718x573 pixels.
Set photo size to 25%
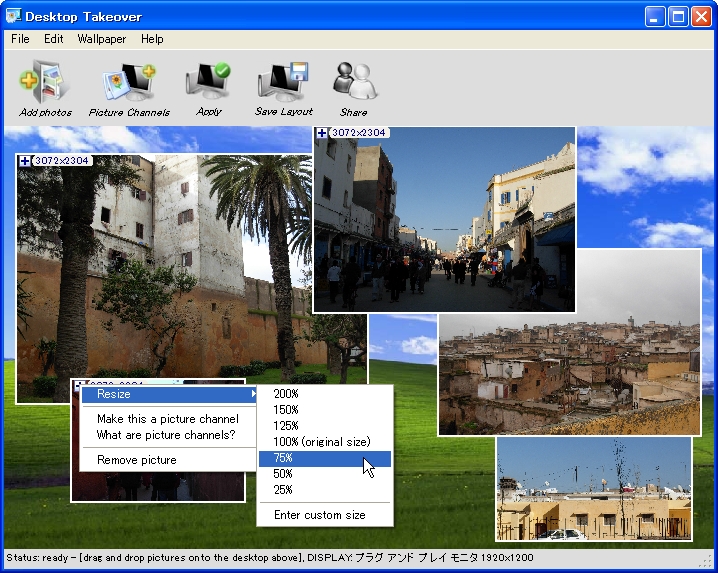point(325,490)
